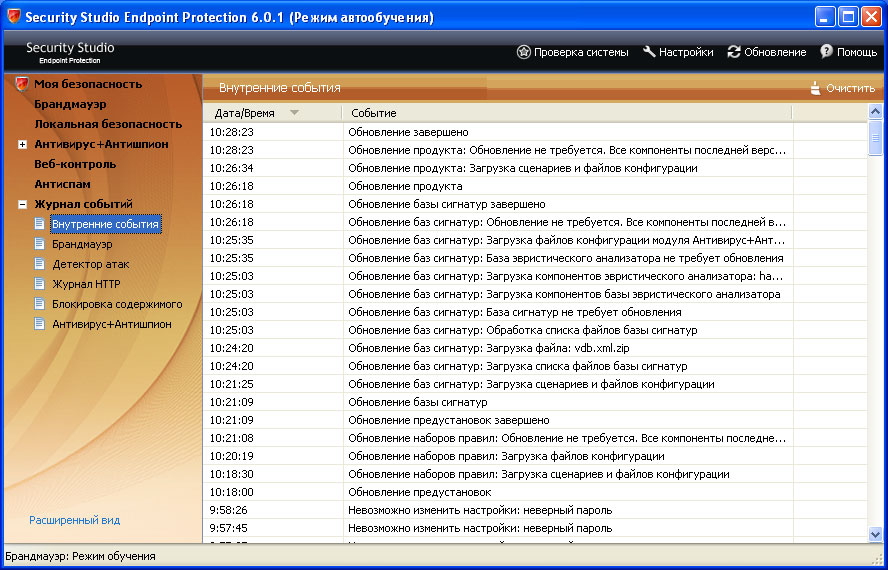Select row Обновление предустановок завершено
Viewport: 888px width, 570px height.
coord(535,420)
